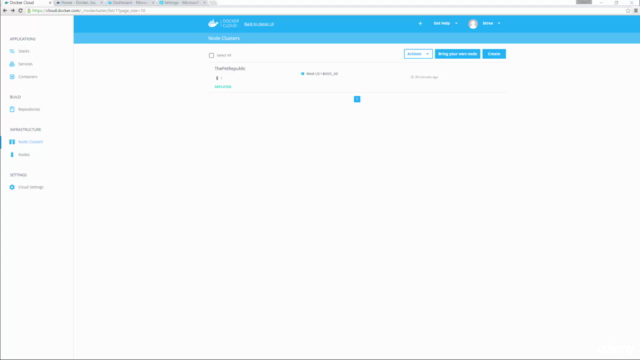
Task: Bookmark the page with star icon
Action: tap(628, 11)
